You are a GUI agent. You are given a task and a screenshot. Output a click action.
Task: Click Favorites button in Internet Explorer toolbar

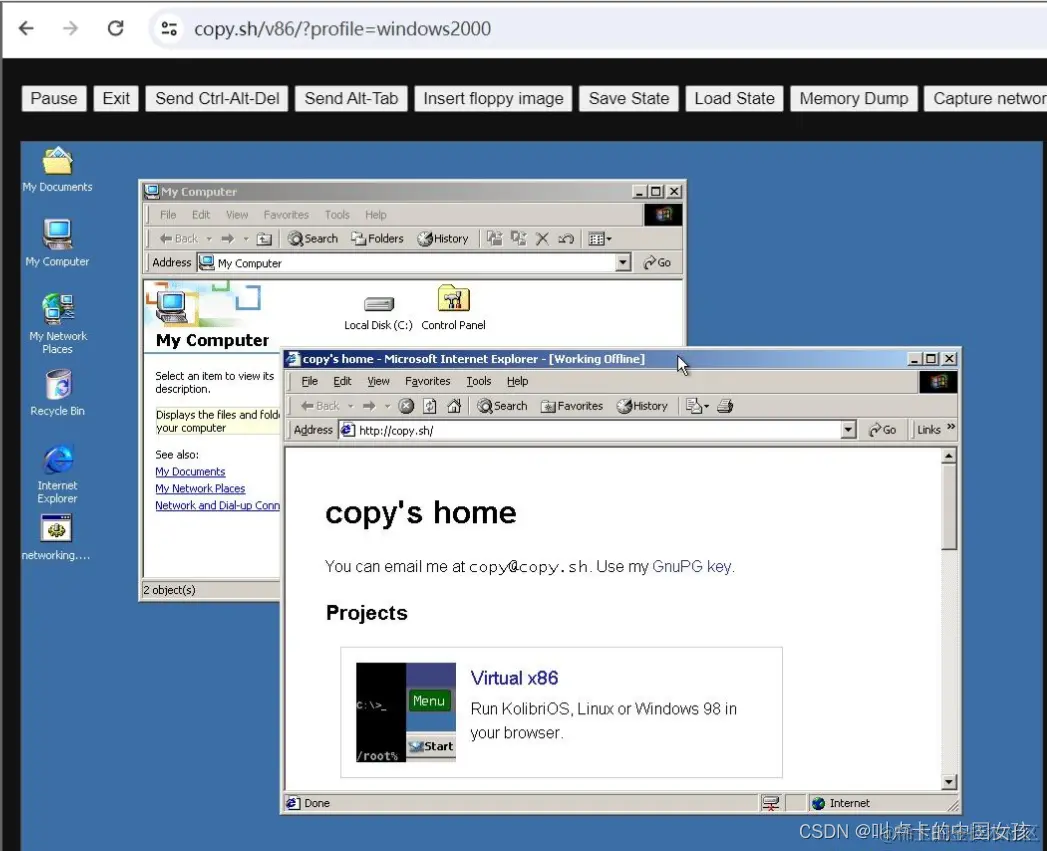pyautogui.click(x=572, y=406)
